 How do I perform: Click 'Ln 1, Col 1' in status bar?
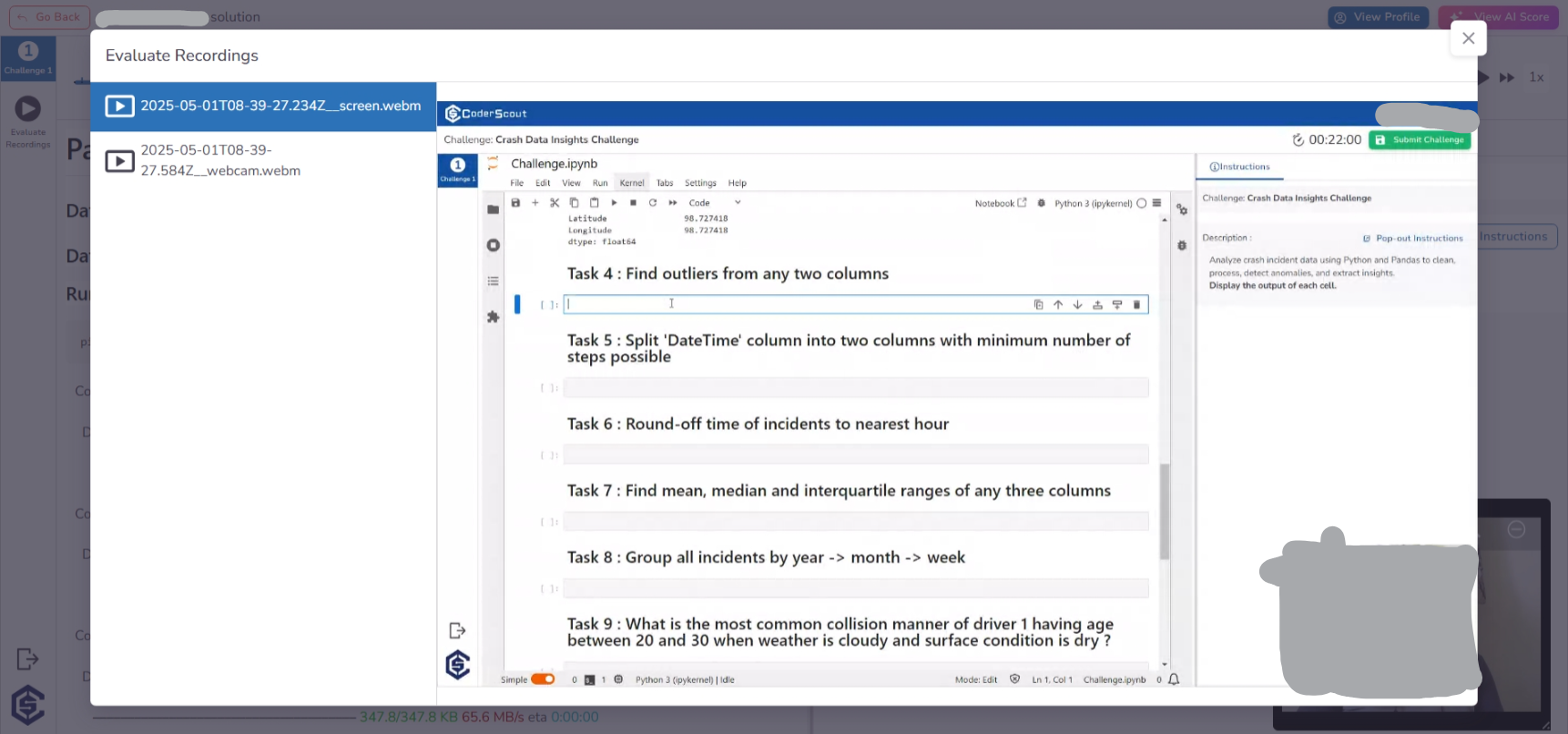click(x=1052, y=679)
